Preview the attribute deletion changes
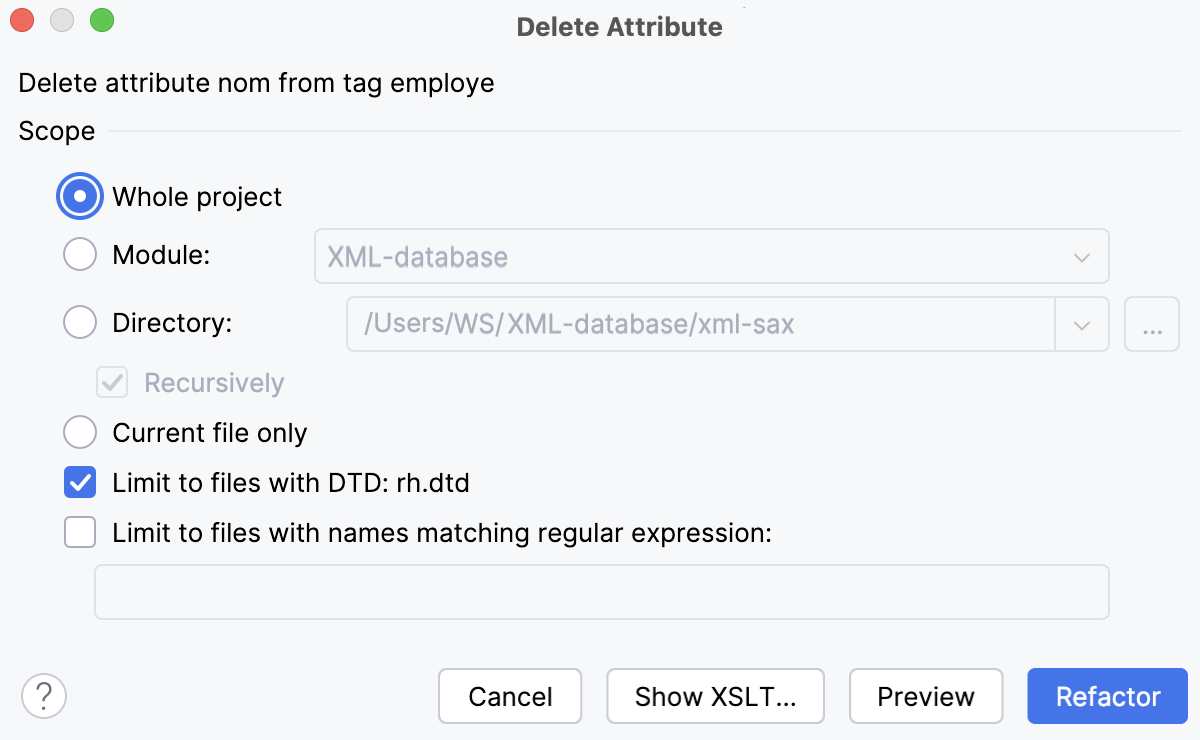Viewport: 1200px width, 740px height. (925, 695)
